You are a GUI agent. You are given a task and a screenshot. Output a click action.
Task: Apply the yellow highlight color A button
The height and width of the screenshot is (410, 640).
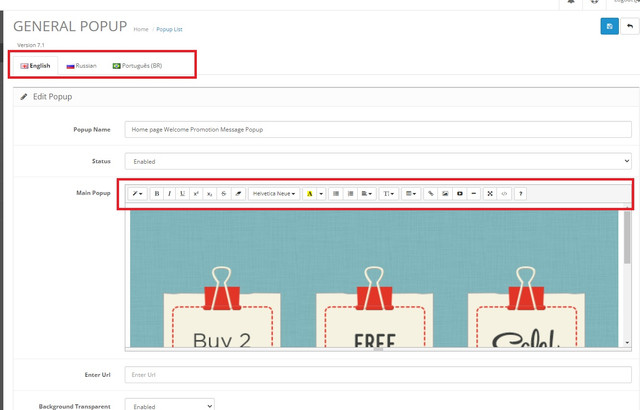tap(309, 194)
